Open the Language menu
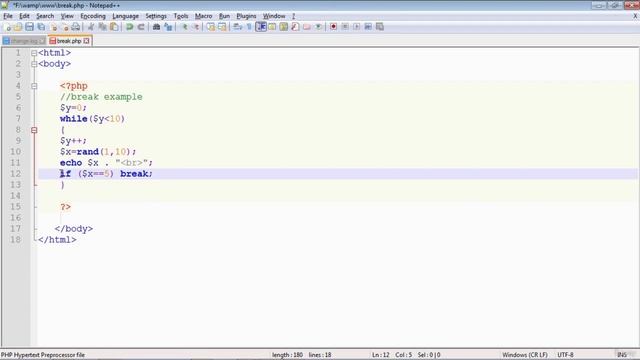This screenshot has height=360, width=640. [125, 16]
